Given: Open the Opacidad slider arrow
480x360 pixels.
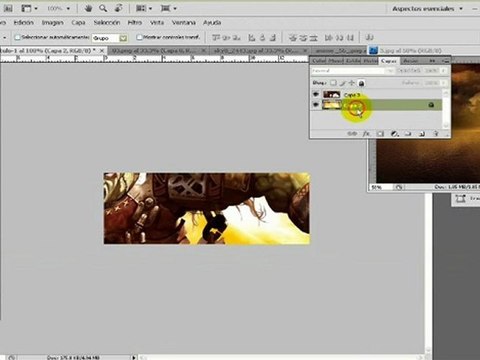Looking at the screenshot, I should [x=443, y=71].
